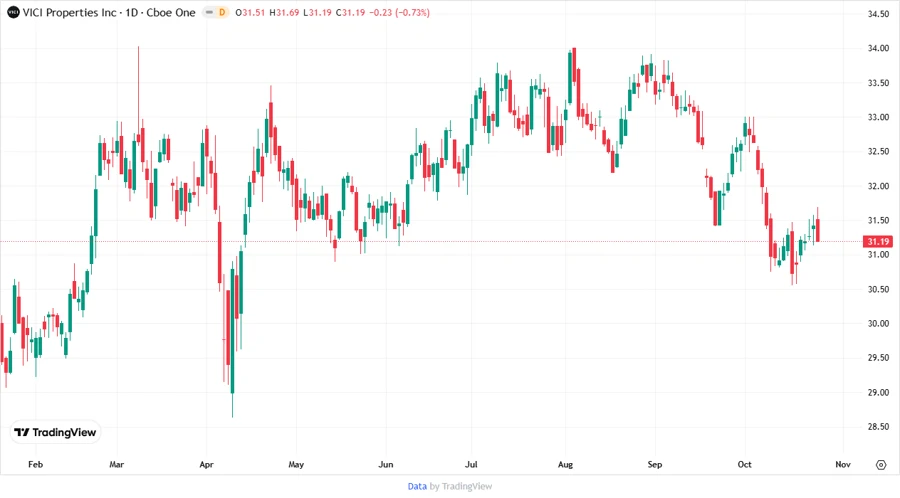Viewport: 900px width, 498px height.
Task: Click the Sep time axis label
Action: (x=655, y=465)
